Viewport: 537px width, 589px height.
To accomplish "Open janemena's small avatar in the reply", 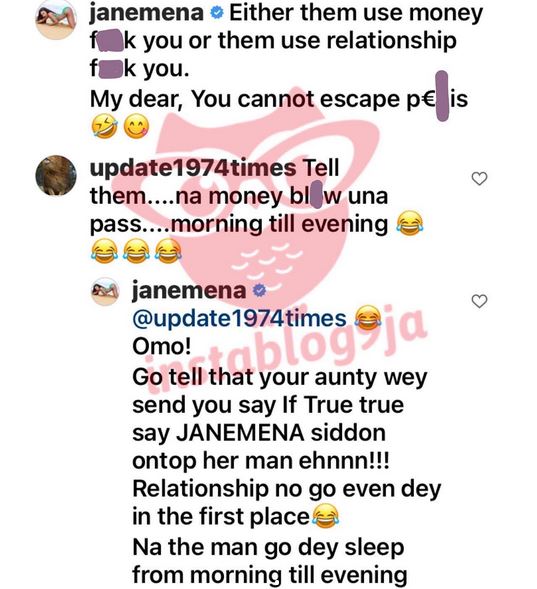I will click(105, 291).
